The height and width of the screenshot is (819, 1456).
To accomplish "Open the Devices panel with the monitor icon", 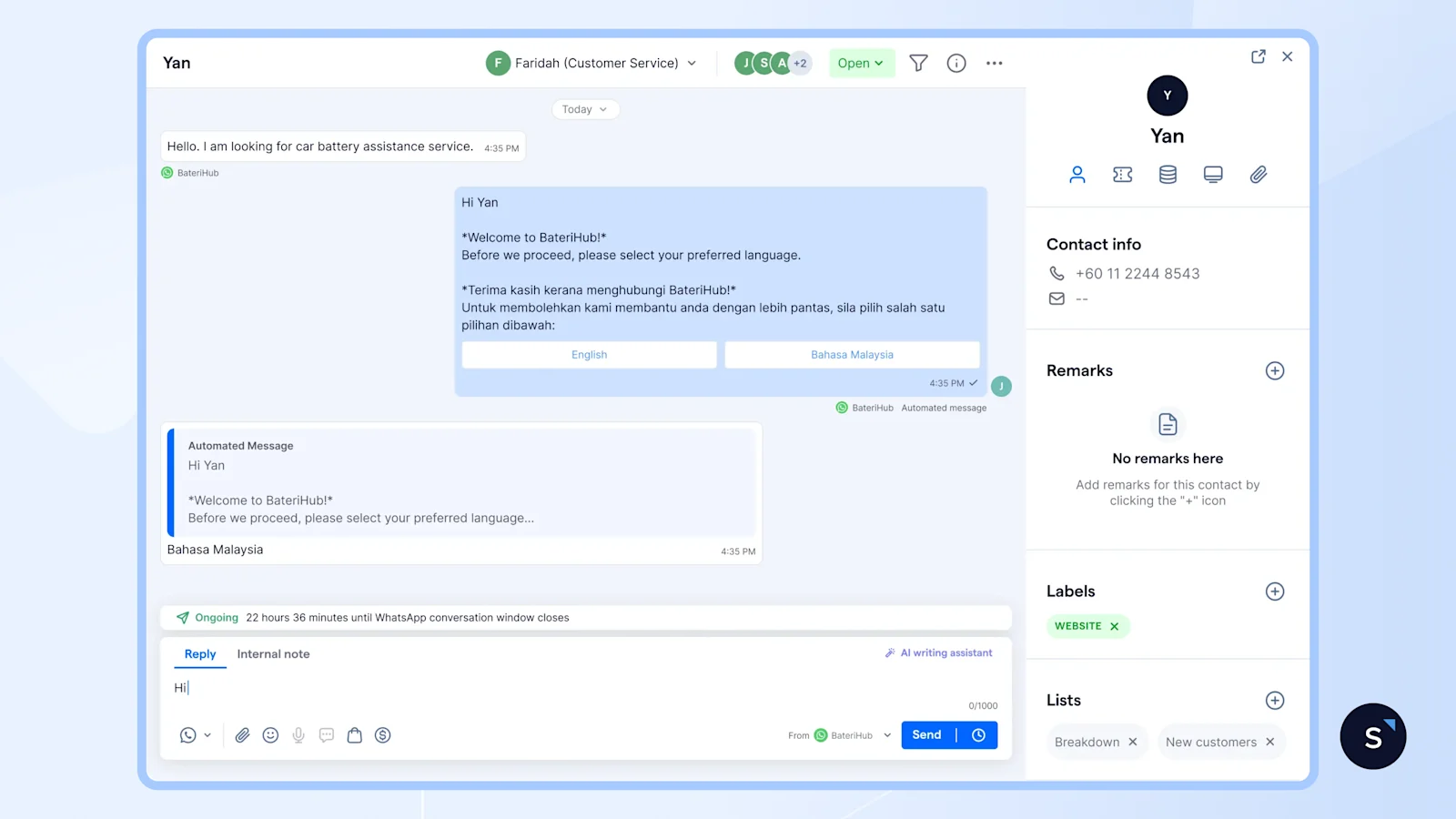I will [1213, 174].
